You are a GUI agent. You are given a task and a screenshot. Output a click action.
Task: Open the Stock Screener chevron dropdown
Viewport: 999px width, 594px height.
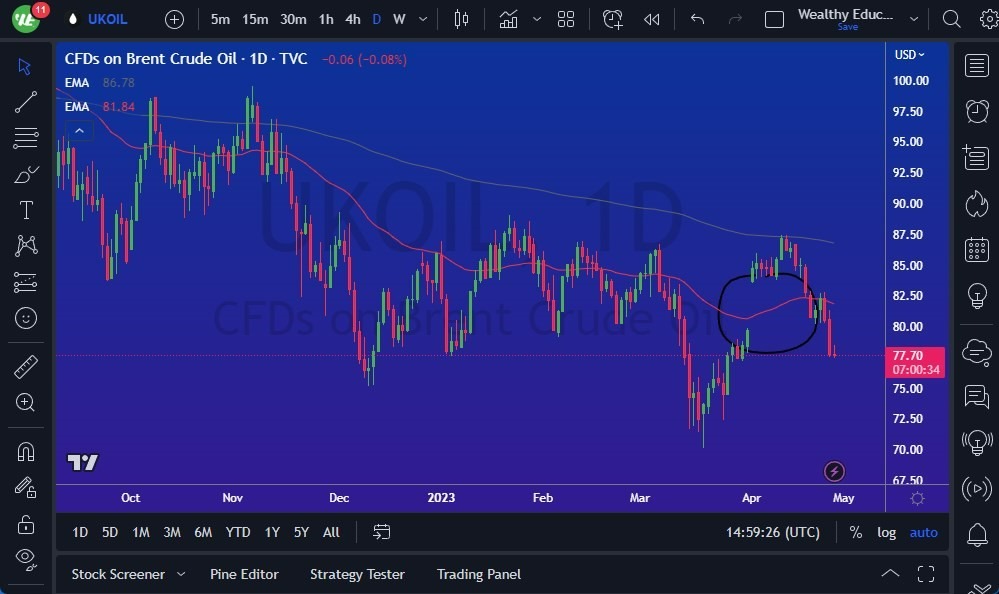181,574
